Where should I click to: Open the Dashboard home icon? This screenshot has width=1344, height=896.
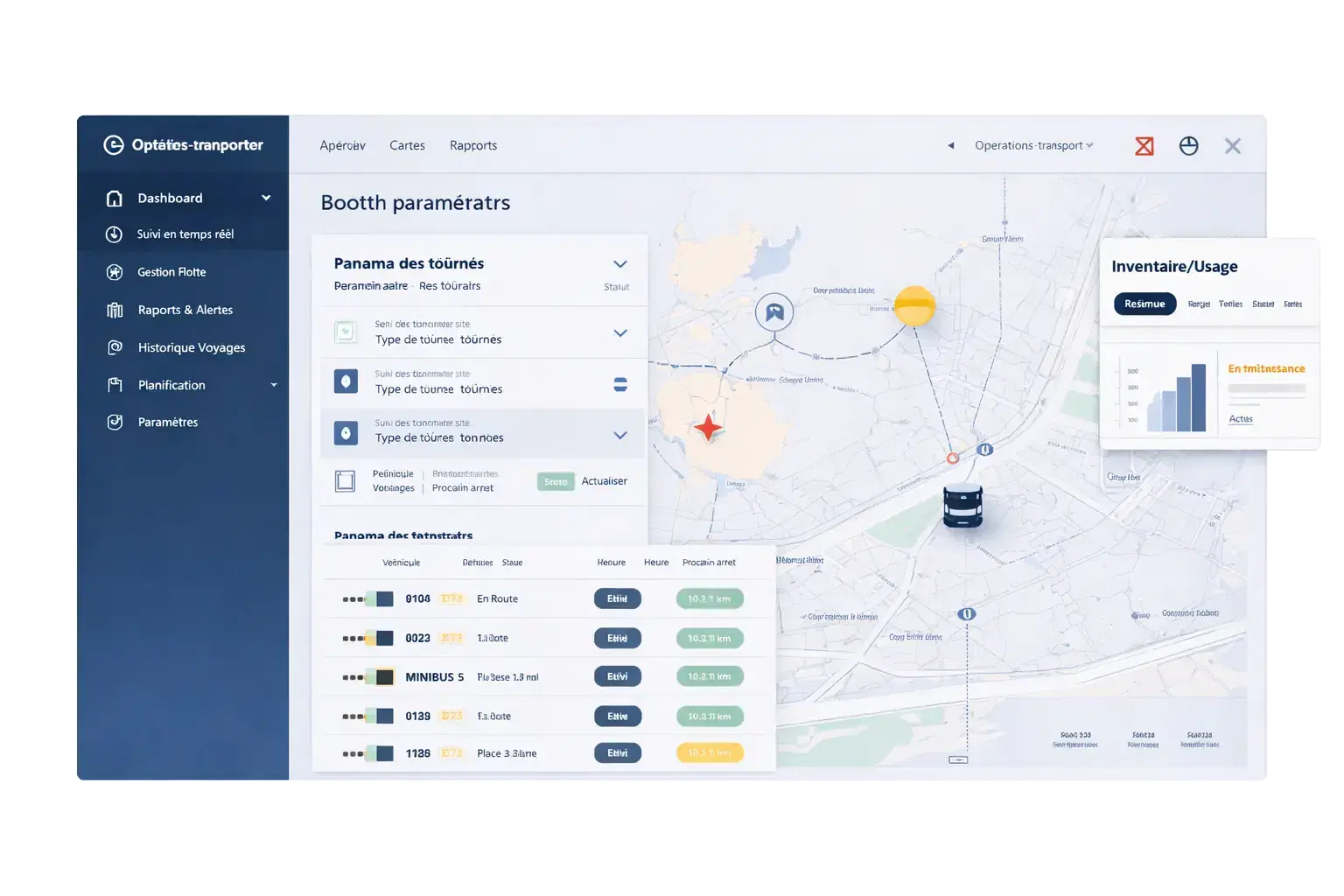tap(115, 198)
